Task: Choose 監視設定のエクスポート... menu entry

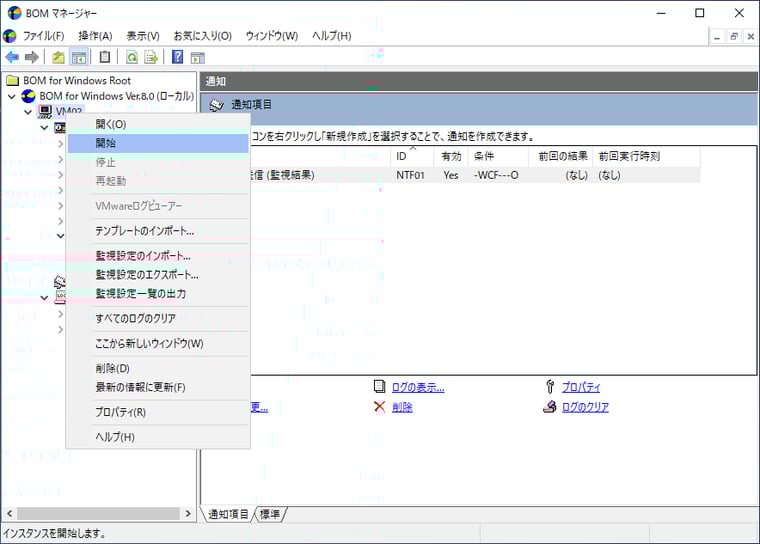Action: 158,274
